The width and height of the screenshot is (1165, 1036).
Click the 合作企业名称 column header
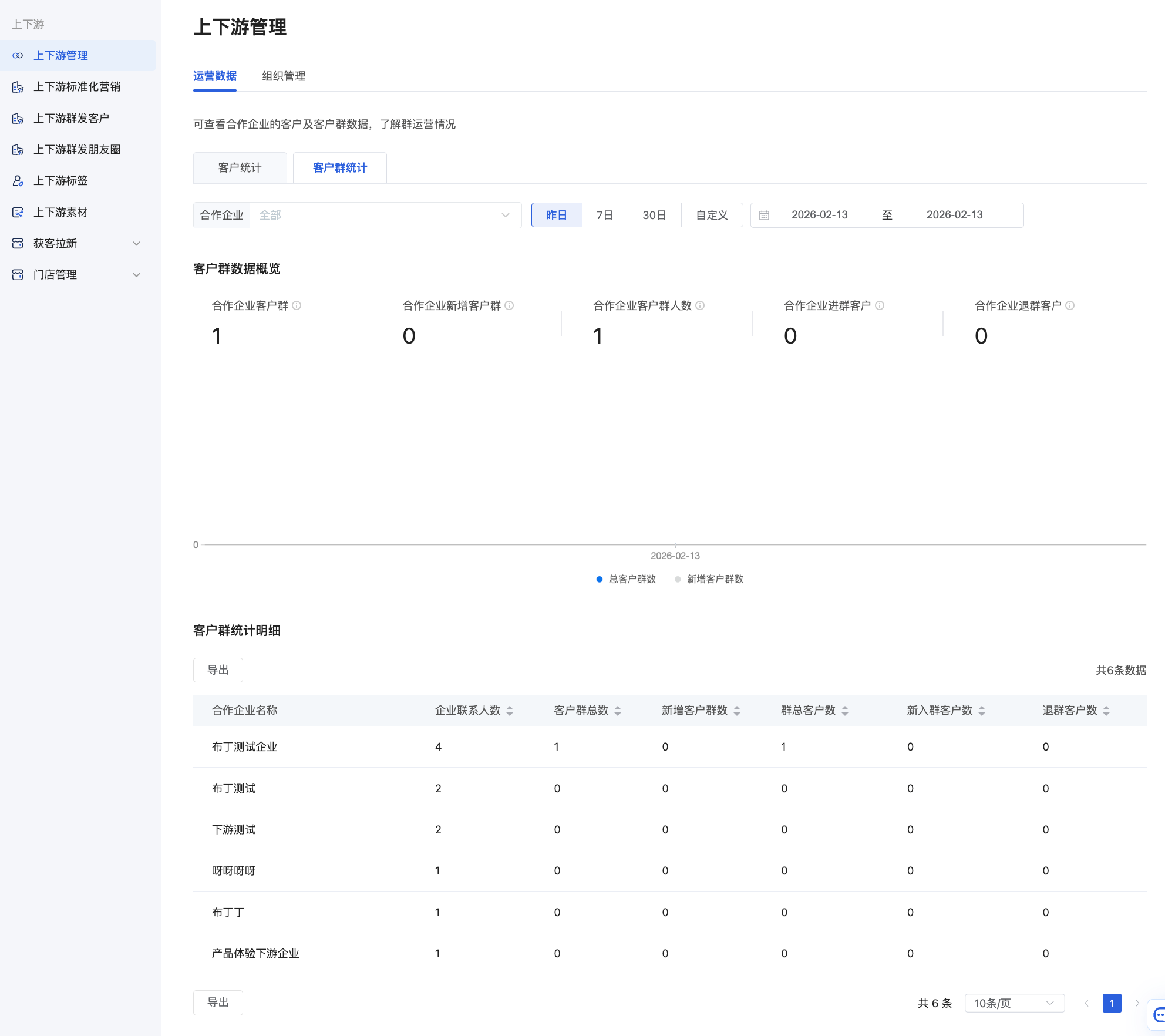click(244, 711)
